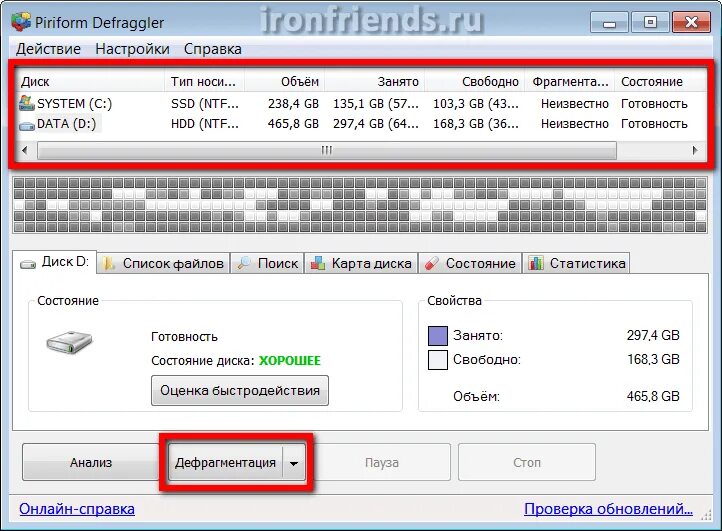This screenshot has height=531, width=722.
Task: Sort by the Фрагмента... column header
Action: point(570,82)
